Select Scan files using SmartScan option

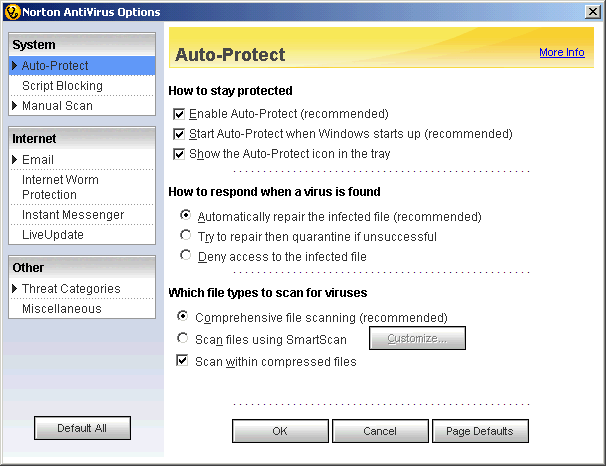[183, 340]
